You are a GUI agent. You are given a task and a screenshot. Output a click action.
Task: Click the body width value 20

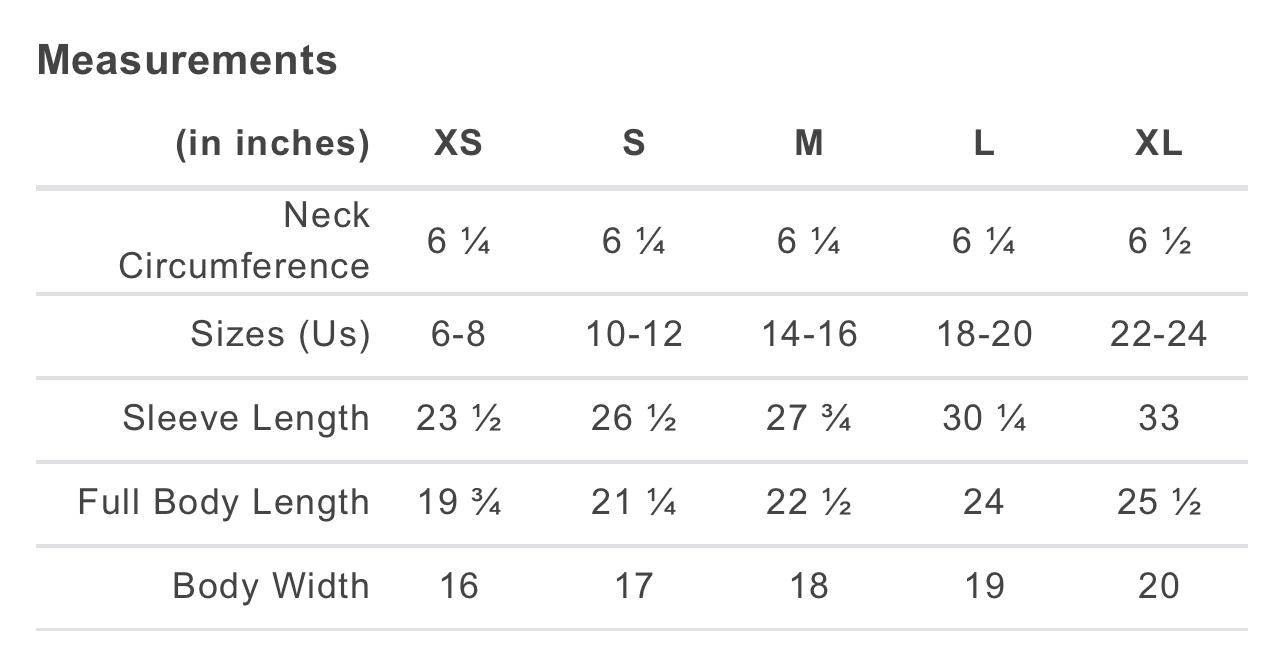(1159, 586)
